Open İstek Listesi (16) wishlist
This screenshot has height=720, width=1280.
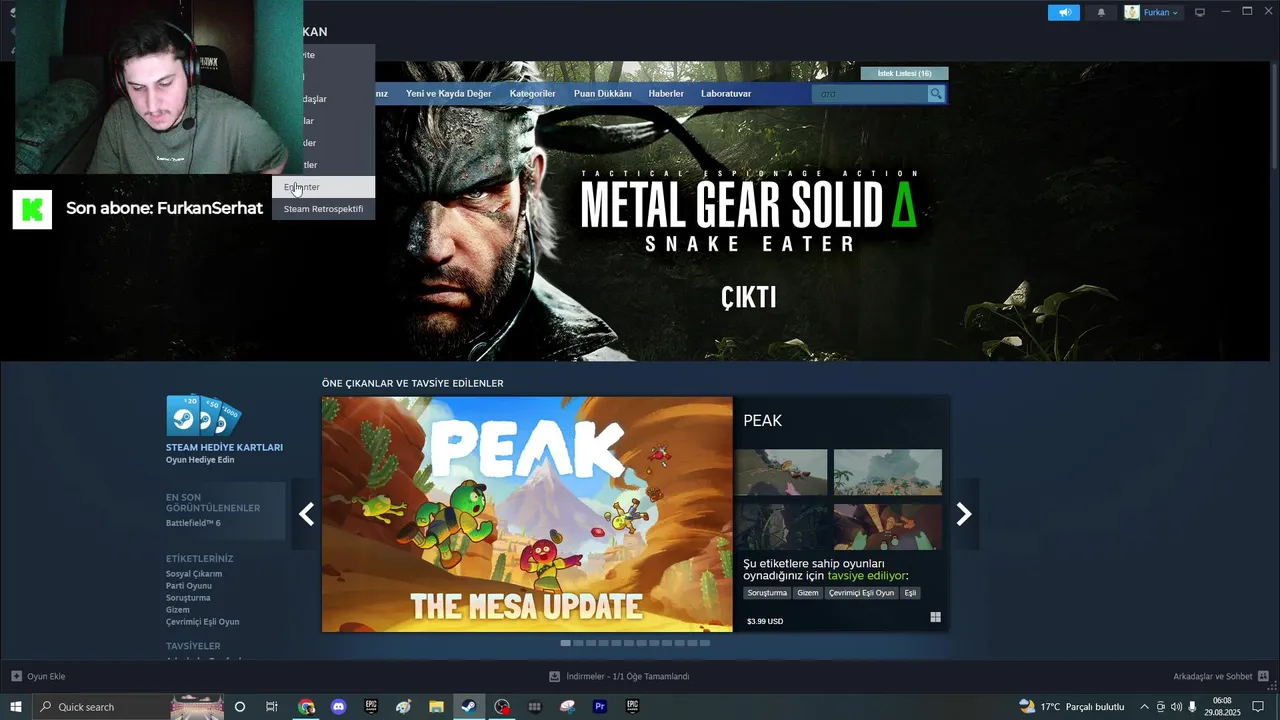pyautogui.click(x=904, y=73)
